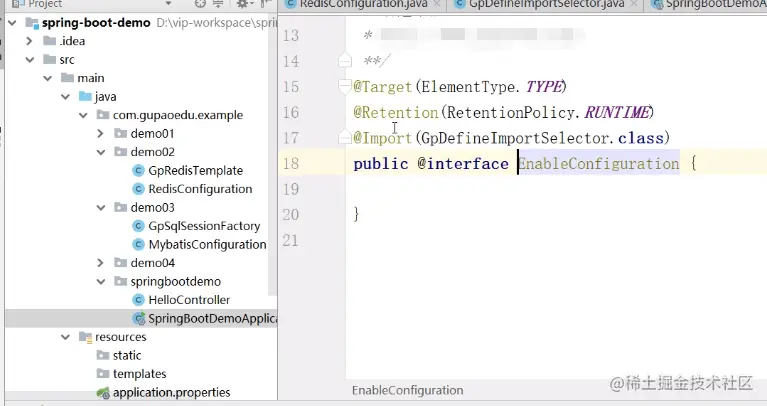Click the @Retention annotation in code
The height and width of the screenshot is (406, 767).
pyautogui.click(x=396, y=113)
